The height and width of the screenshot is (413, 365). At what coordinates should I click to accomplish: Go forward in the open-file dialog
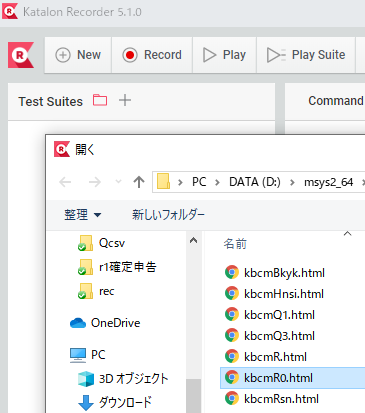[95, 182]
